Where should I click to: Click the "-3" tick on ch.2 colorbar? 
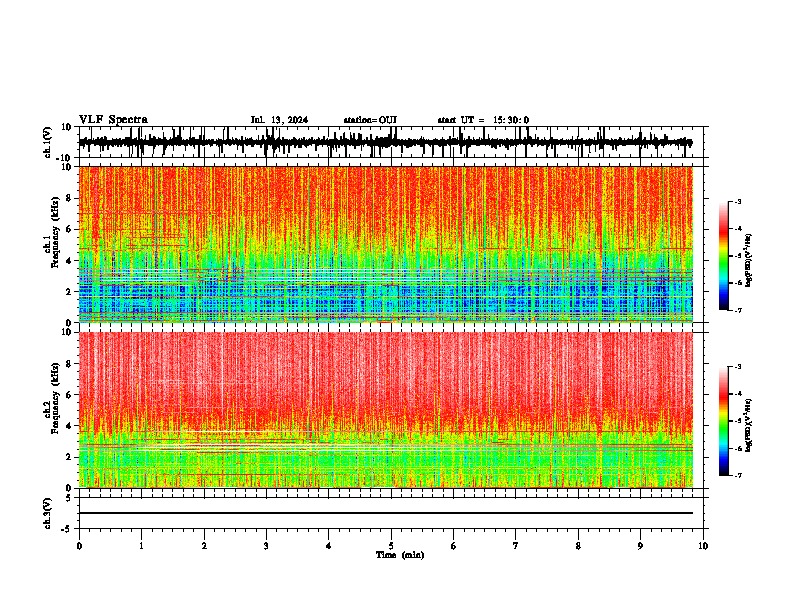click(737, 367)
